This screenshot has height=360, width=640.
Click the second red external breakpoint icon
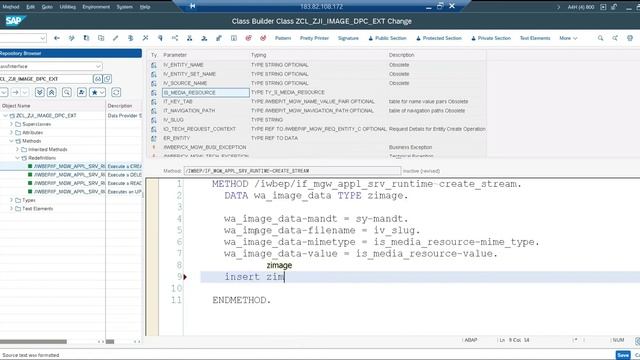pos(263,38)
